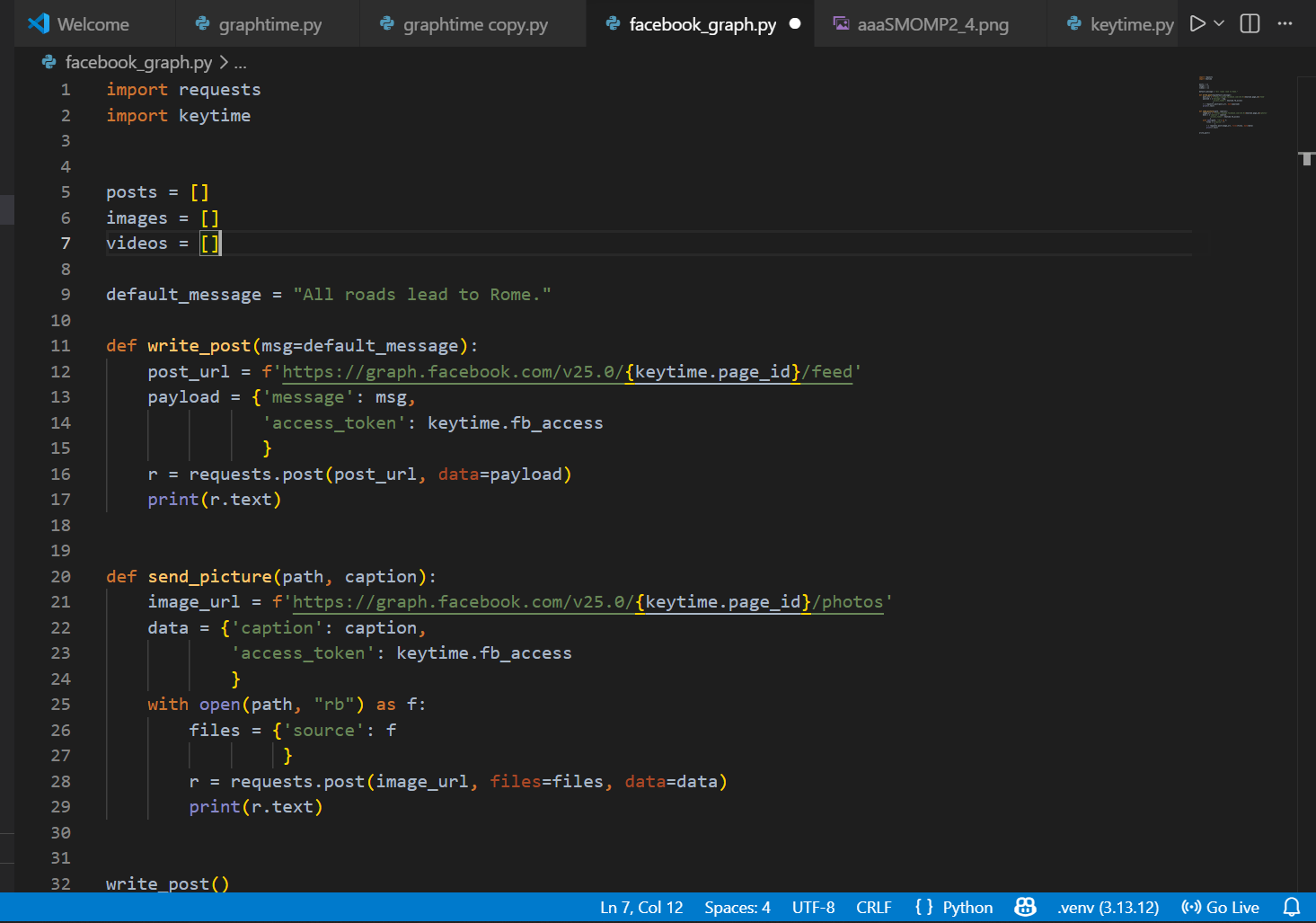The width and height of the screenshot is (1316, 923).
Task: Click line number 20 in the gutter
Action: pos(60,577)
